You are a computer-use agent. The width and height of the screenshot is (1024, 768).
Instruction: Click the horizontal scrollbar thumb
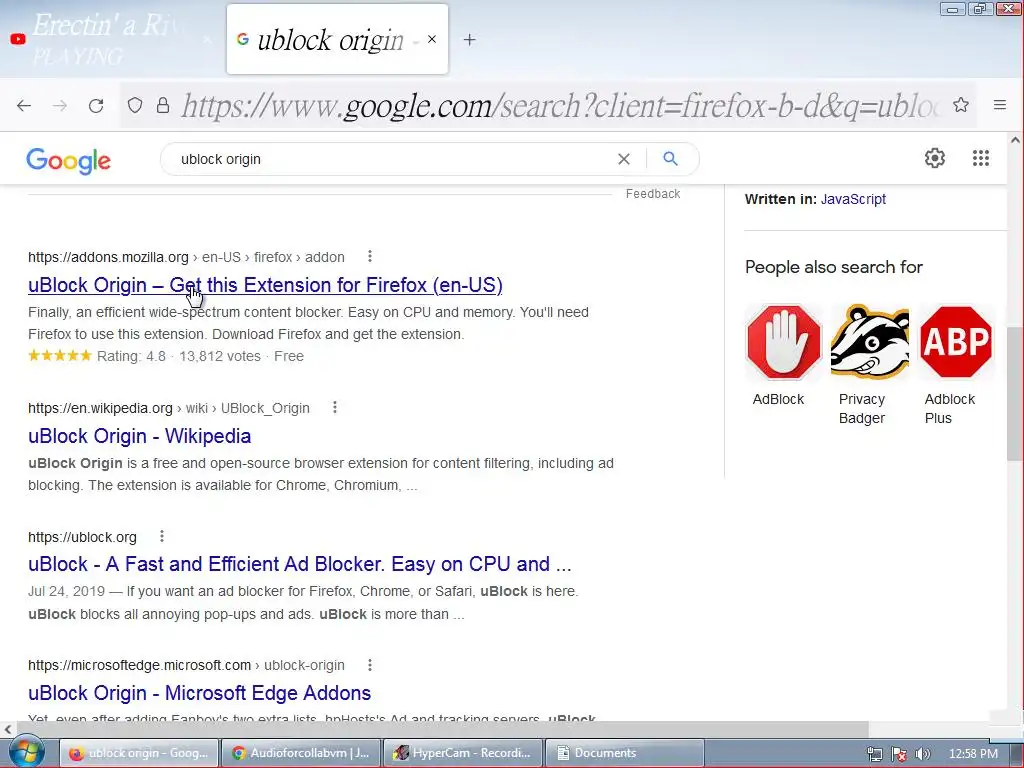(443, 729)
